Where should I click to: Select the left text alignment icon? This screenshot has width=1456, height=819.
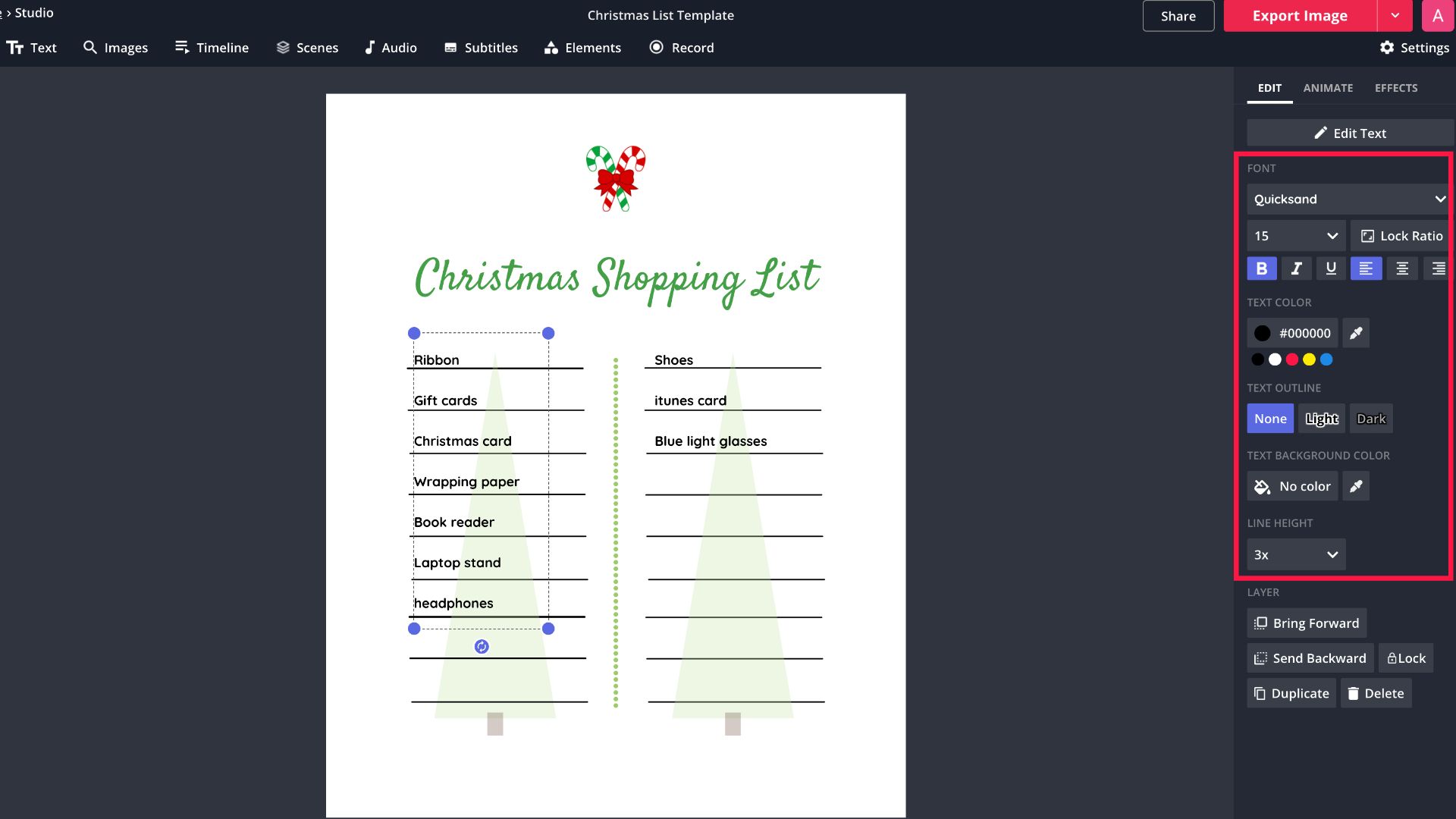[1366, 268]
